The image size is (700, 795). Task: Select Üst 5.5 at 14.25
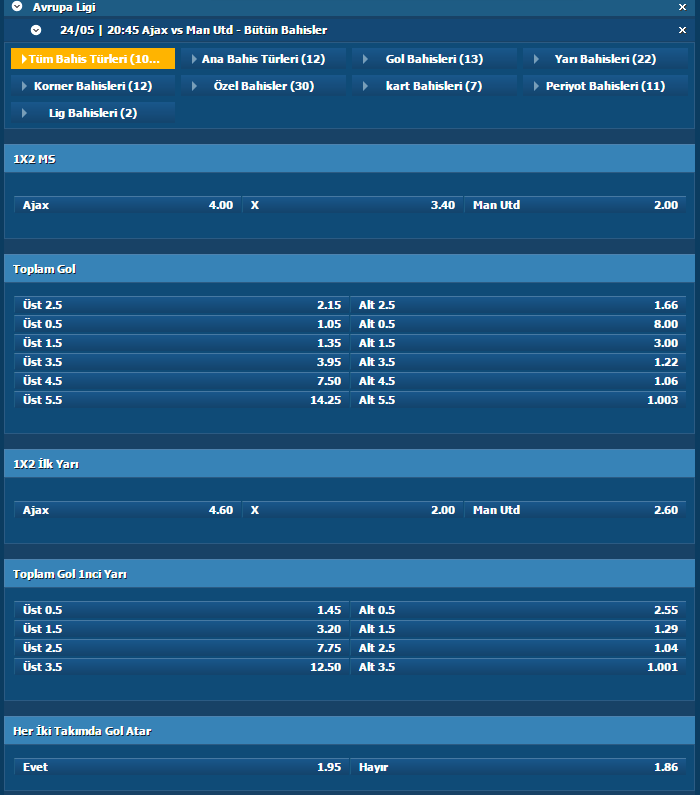tap(181, 400)
